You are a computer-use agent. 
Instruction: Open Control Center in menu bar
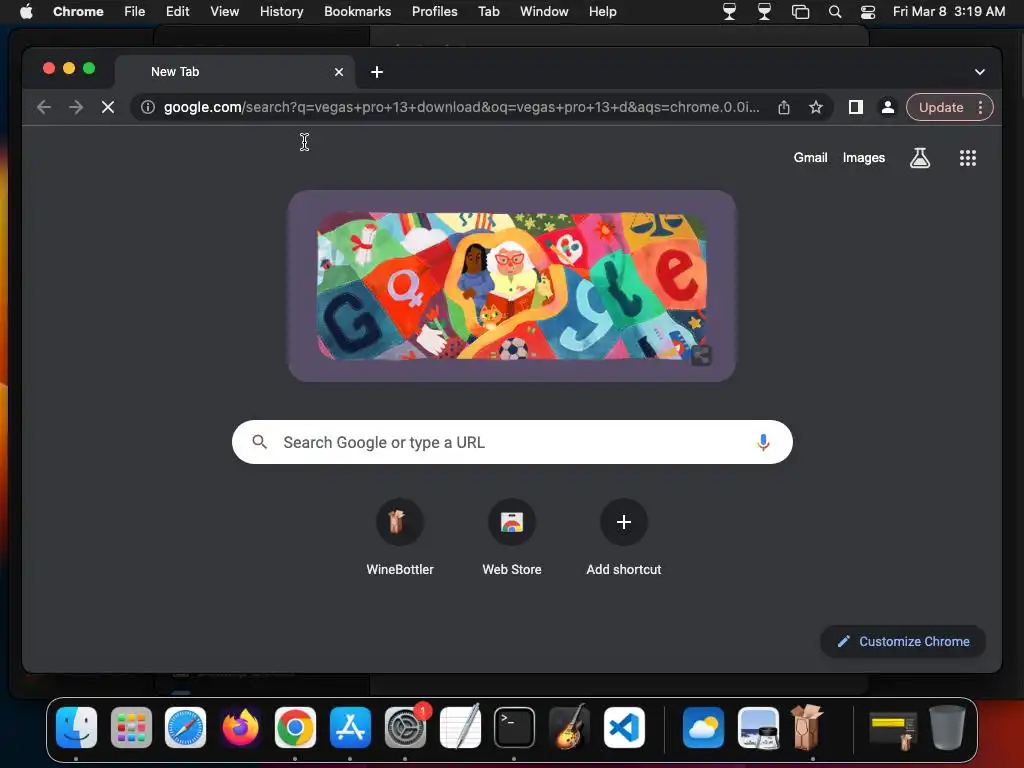pos(867,12)
